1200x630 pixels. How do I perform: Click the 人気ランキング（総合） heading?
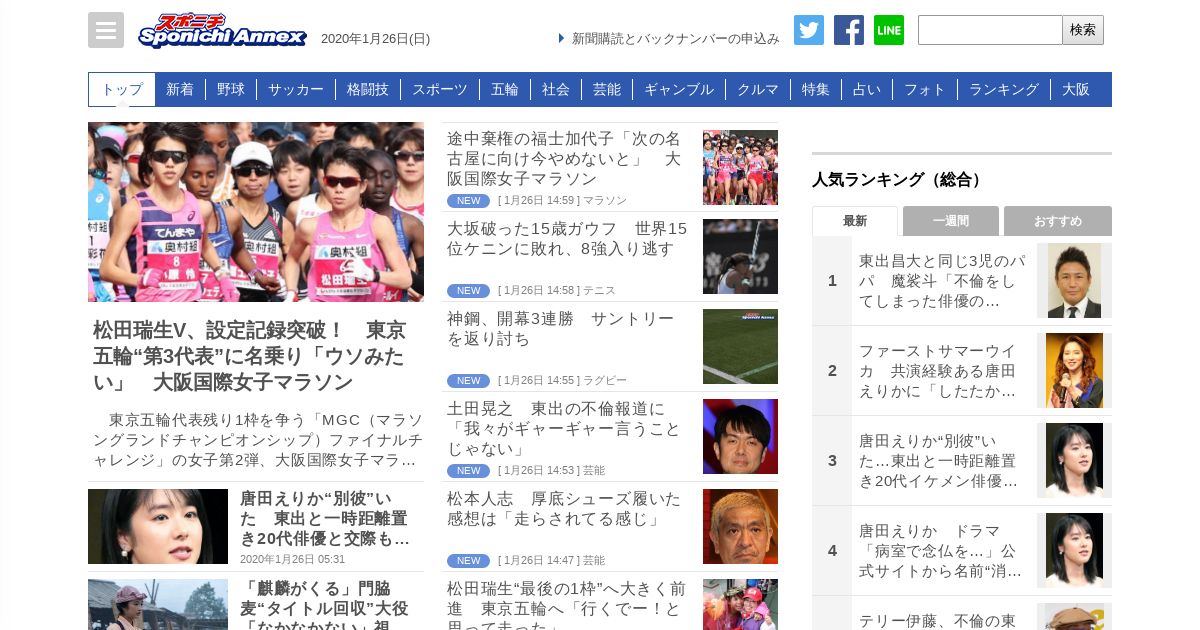coord(897,180)
